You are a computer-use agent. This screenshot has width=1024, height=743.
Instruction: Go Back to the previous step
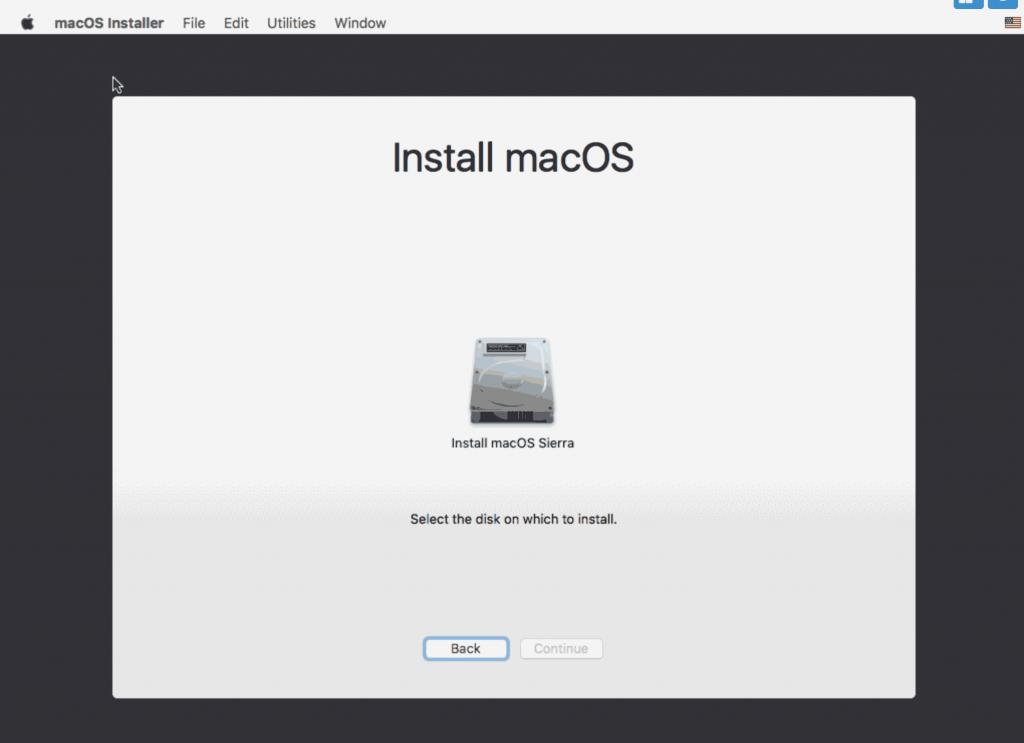tap(466, 648)
